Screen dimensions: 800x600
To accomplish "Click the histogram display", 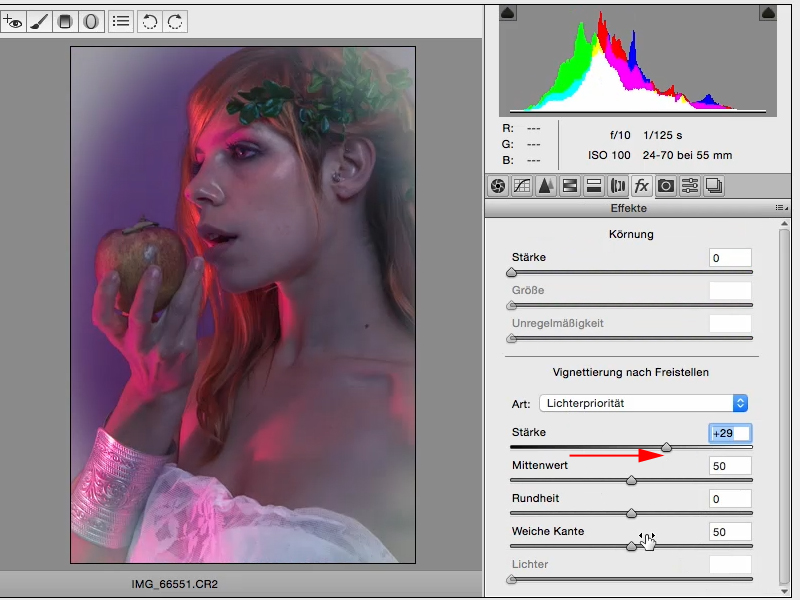I will click(638, 61).
